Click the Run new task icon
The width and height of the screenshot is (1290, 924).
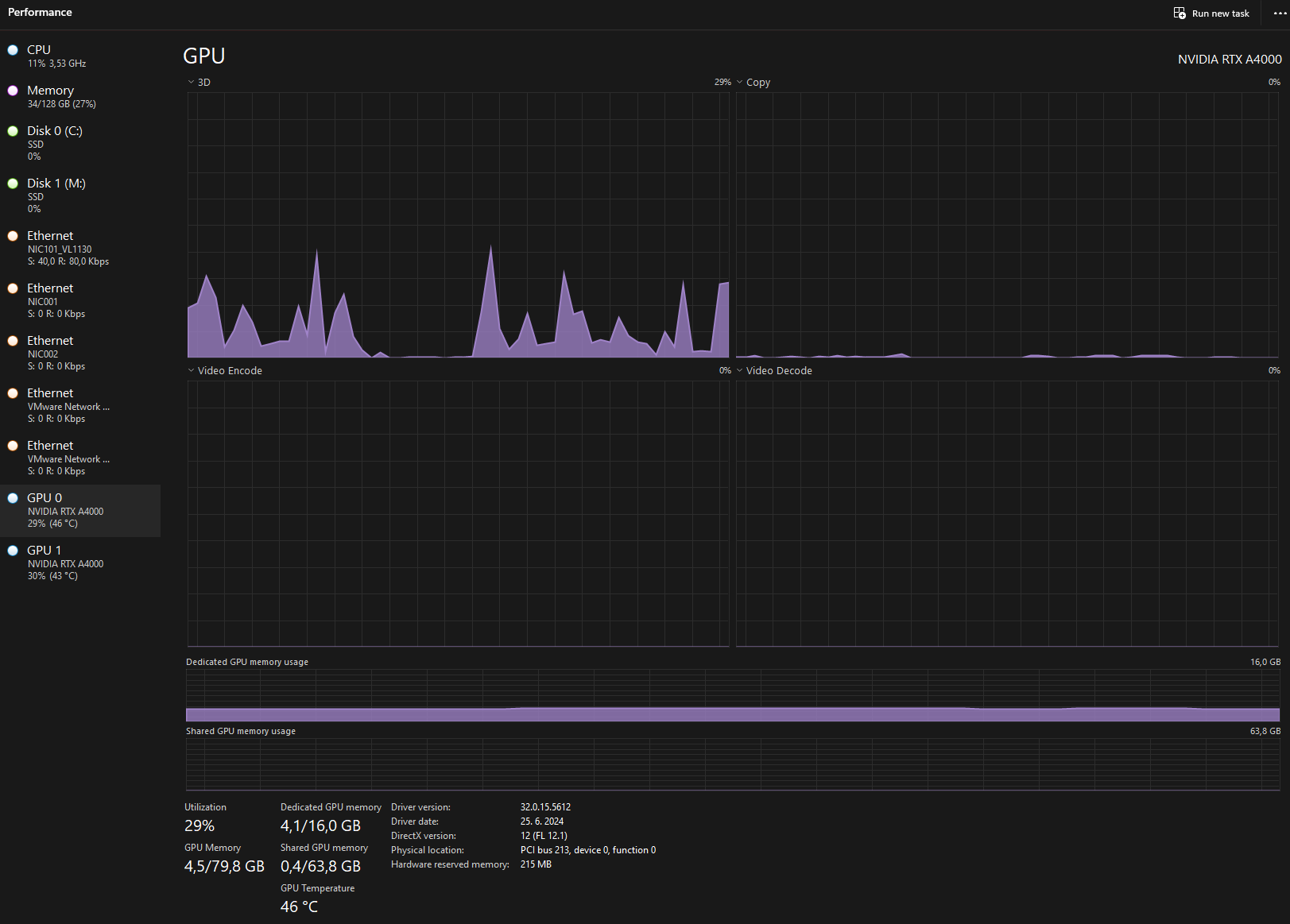[x=1180, y=13]
